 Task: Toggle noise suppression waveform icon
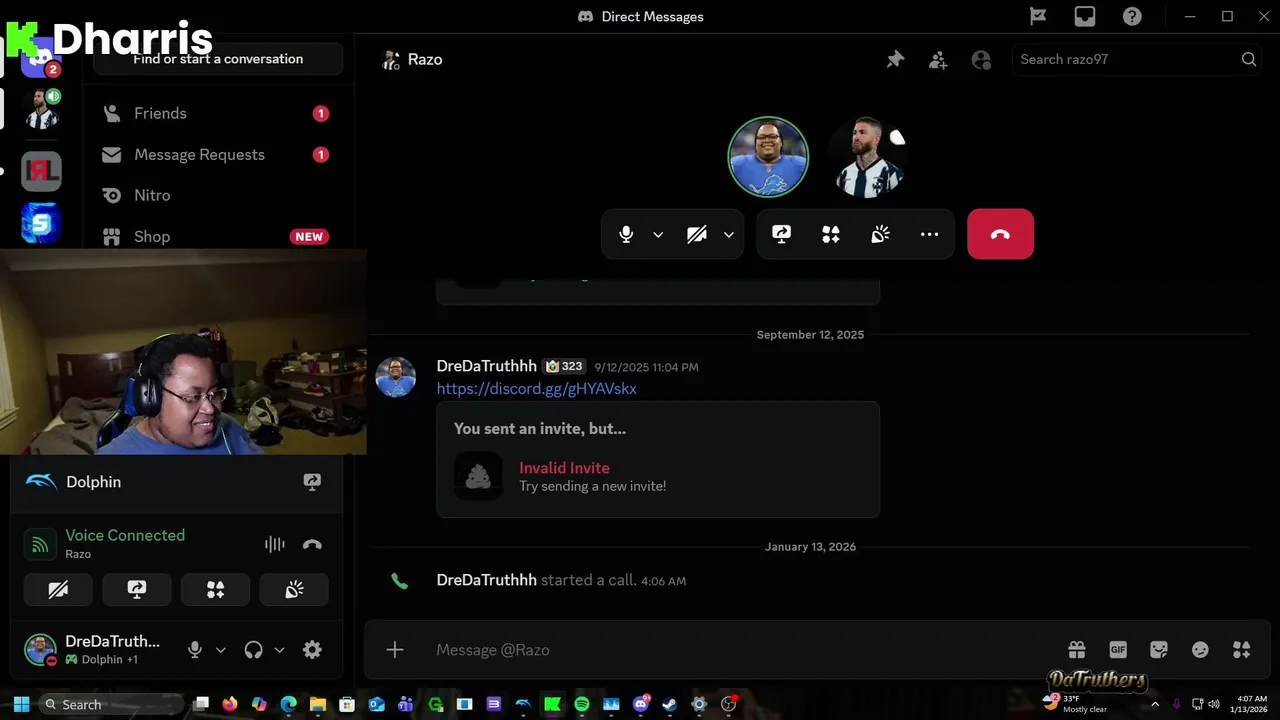pos(275,544)
